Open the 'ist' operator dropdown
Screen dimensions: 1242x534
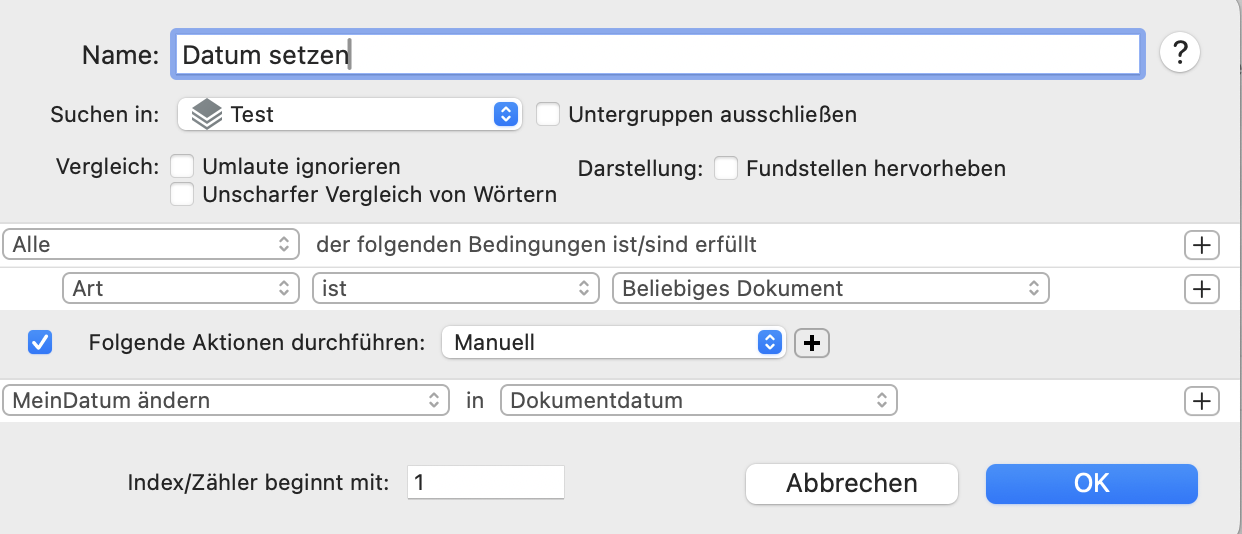456,289
